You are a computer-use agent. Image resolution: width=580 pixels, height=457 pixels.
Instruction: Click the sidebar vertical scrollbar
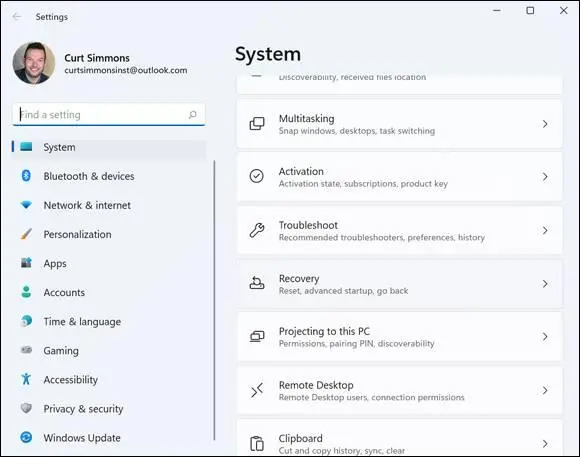point(214,300)
